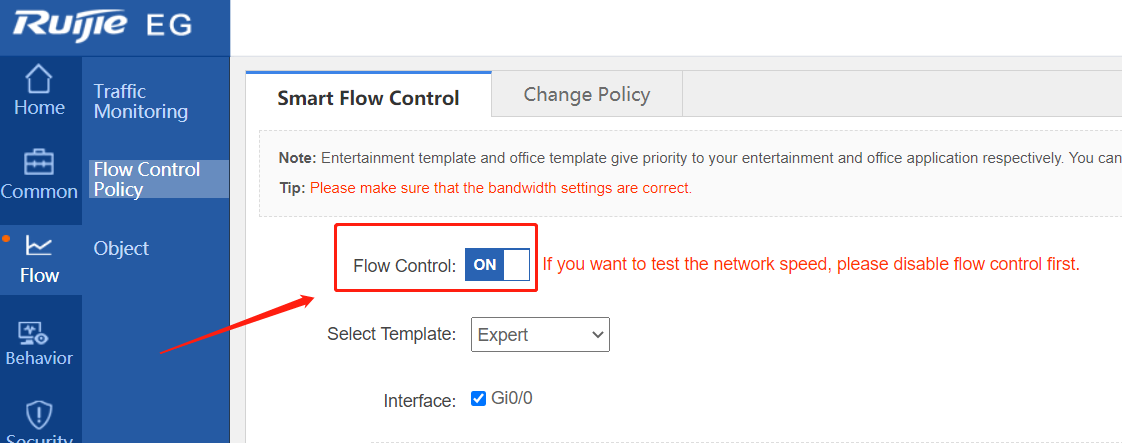Click the Security shield icon
The width and height of the screenshot is (1122, 443).
point(39,415)
